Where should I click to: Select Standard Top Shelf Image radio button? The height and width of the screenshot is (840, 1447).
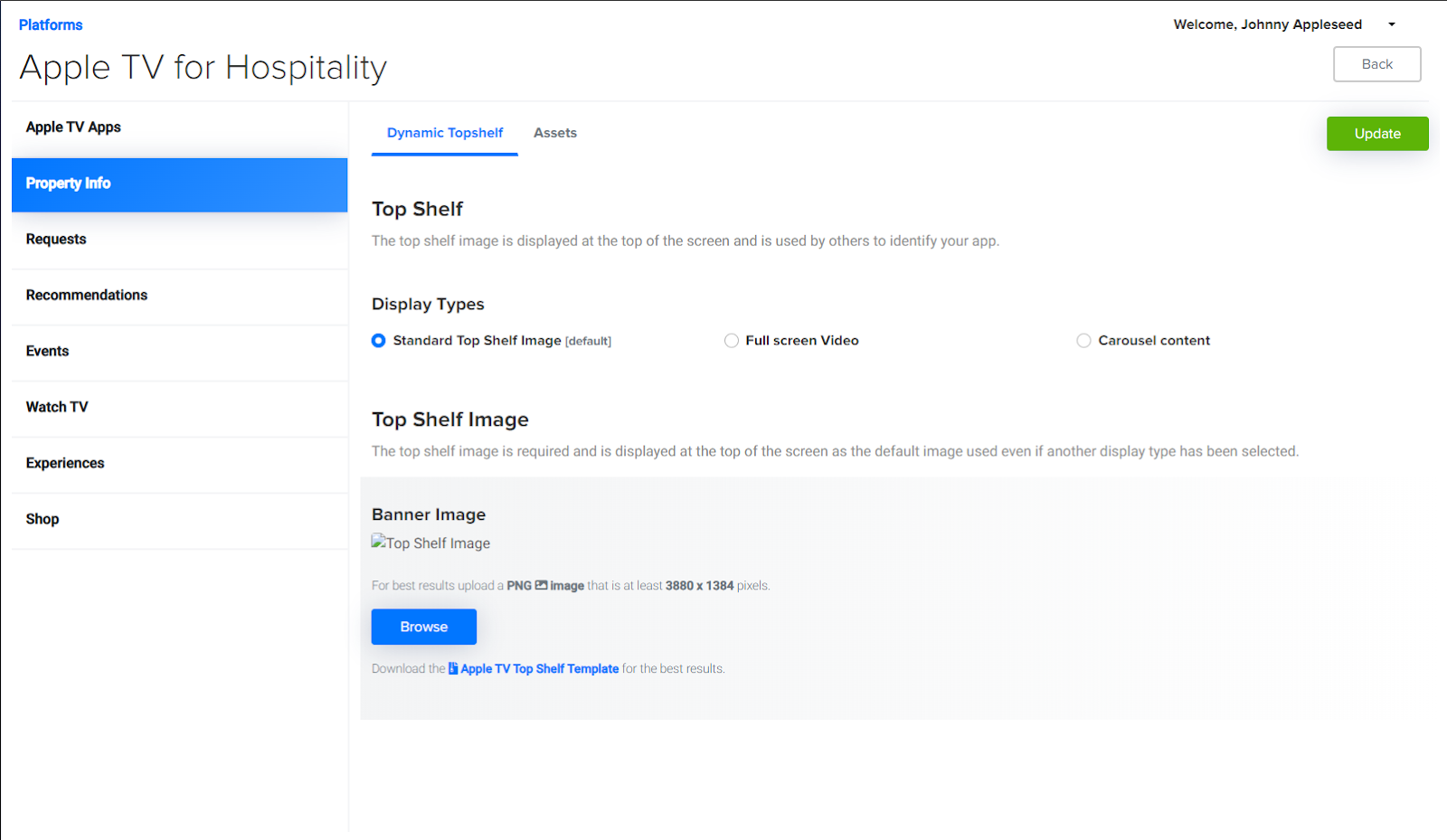(x=379, y=341)
